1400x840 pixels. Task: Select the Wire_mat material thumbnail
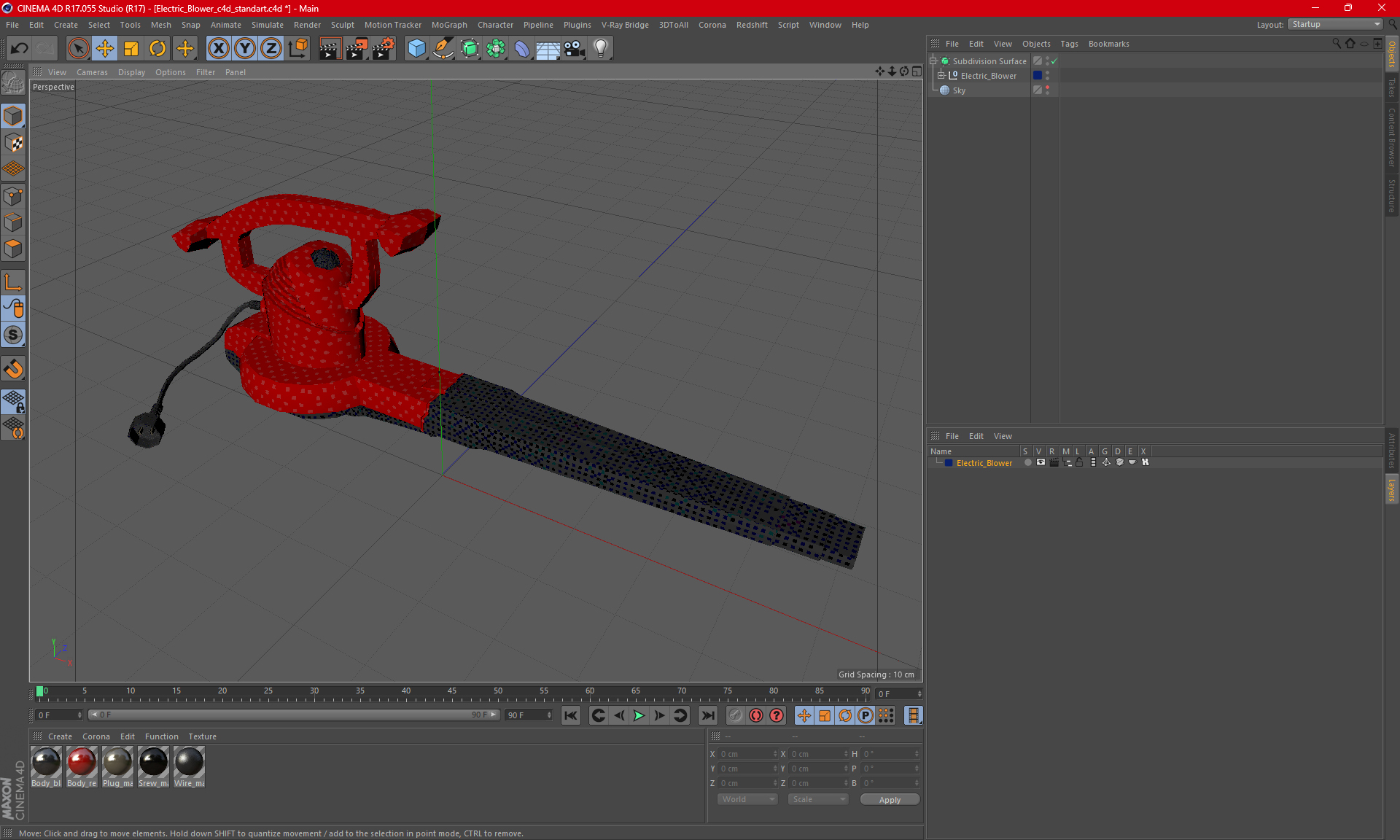pos(189,766)
